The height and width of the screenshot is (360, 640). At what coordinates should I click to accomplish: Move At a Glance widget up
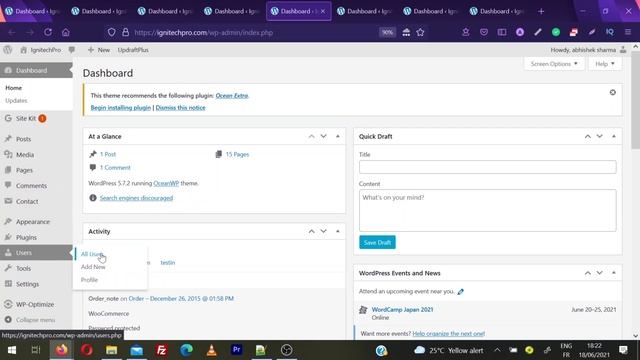click(x=311, y=136)
